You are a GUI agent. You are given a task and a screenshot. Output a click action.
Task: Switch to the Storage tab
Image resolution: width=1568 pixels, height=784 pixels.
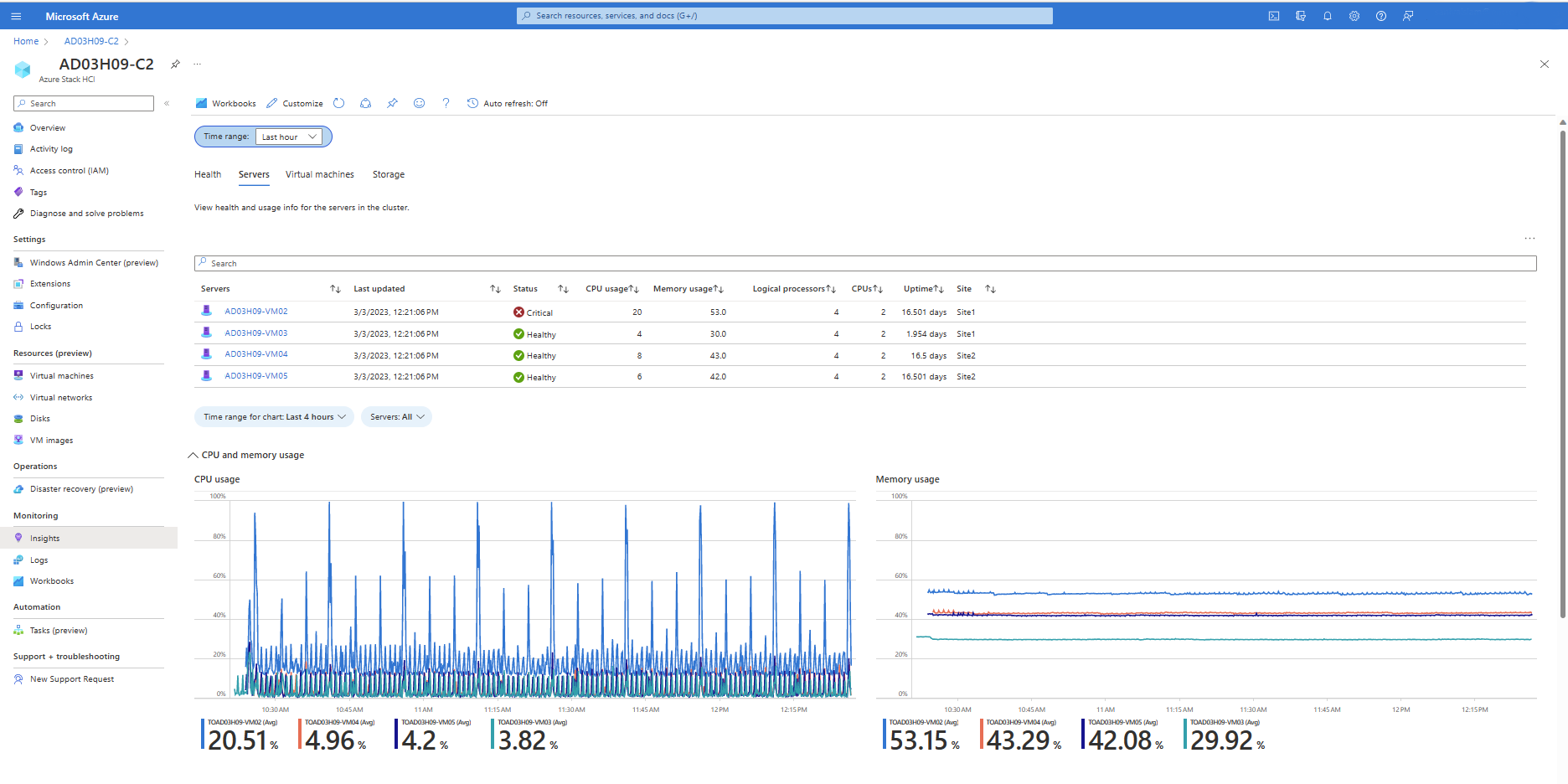coord(388,174)
